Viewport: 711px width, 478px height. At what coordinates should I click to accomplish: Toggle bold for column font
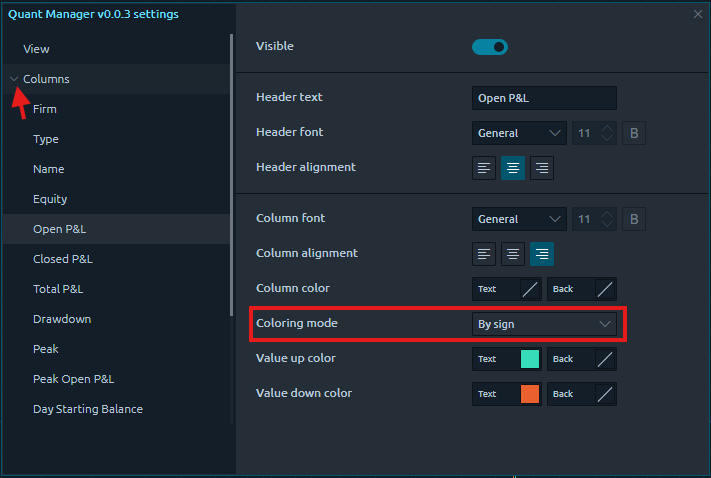click(x=633, y=219)
